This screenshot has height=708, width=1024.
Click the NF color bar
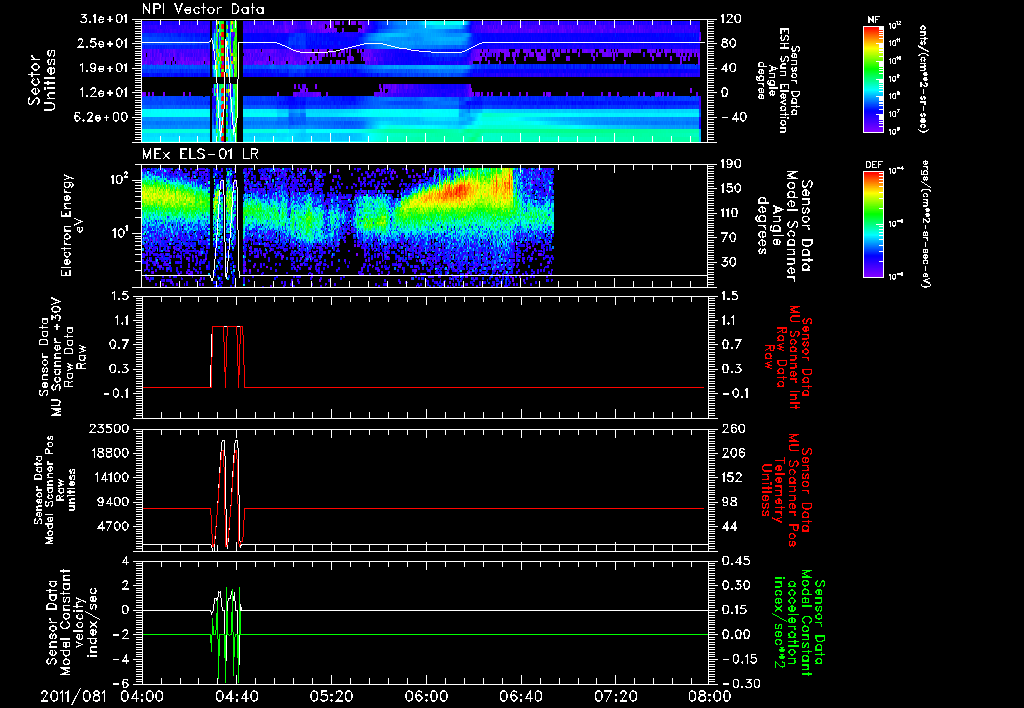[873, 78]
